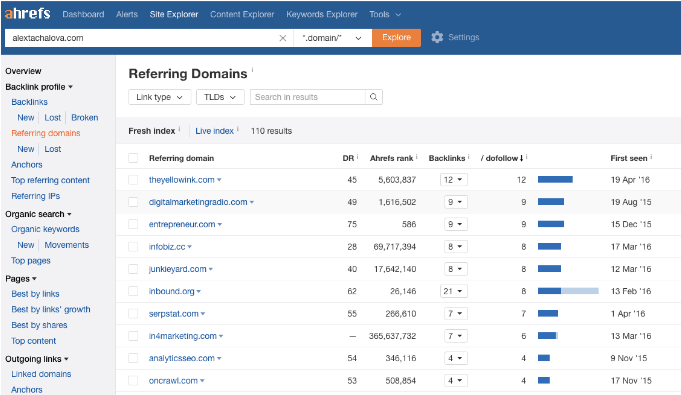Check the oncrawl.com row checkbox
Image resolution: width=681 pixels, height=395 pixels.
coord(133,381)
